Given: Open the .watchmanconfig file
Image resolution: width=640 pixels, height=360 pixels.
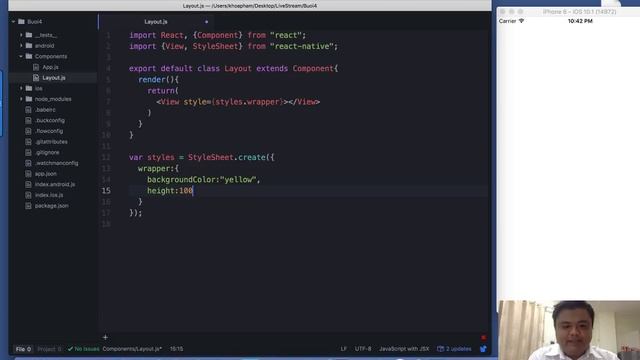Looking at the screenshot, I should (56, 163).
